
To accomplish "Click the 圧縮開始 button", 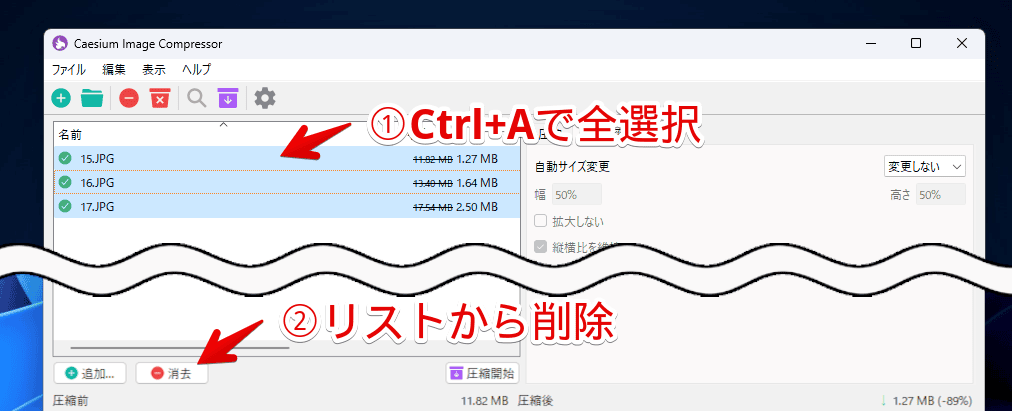I will click(x=483, y=373).
